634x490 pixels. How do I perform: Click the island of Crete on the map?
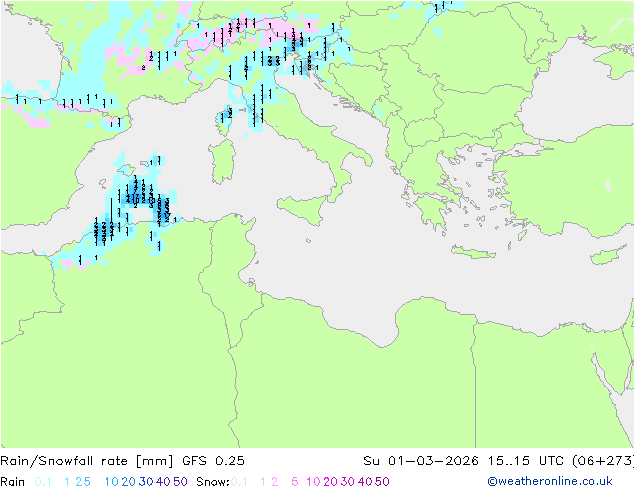pos(473,252)
